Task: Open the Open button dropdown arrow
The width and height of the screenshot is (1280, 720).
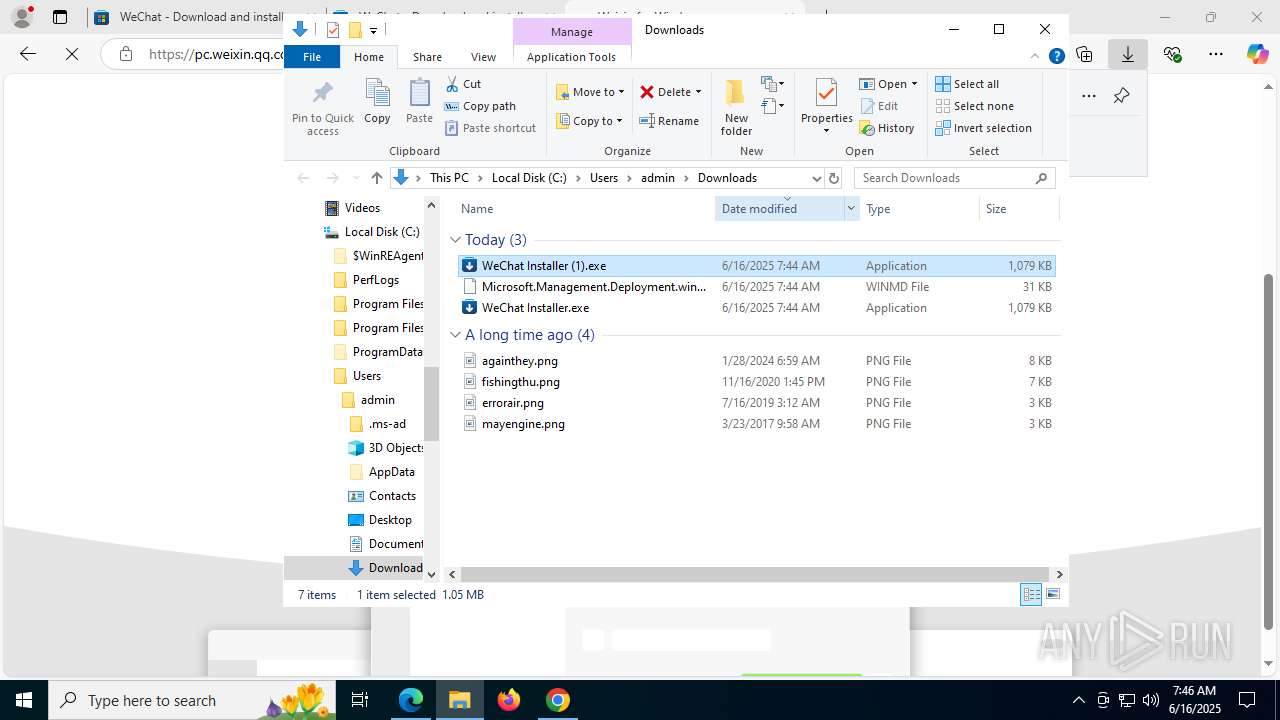Action: (914, 84)
